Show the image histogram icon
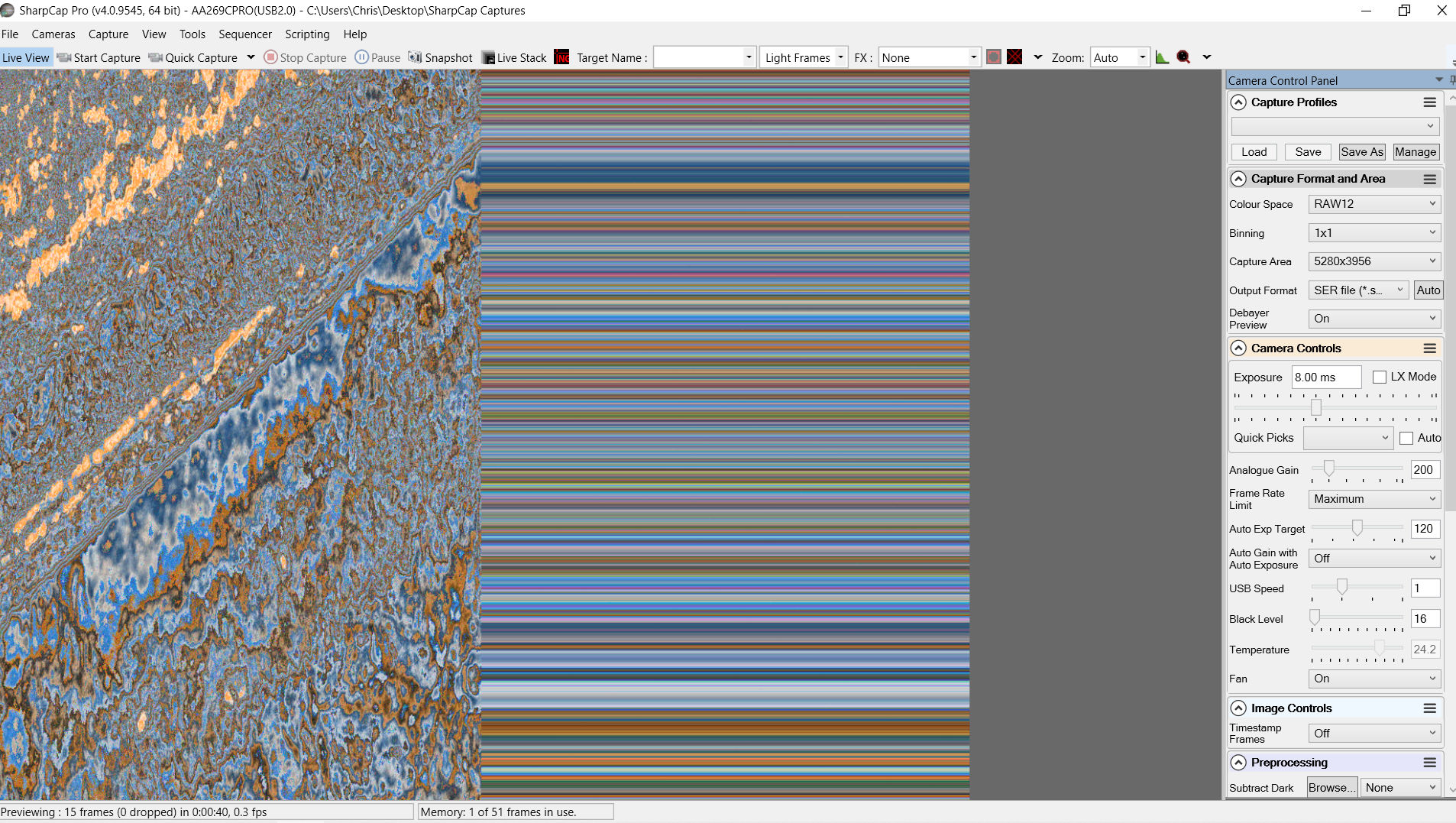This screenshot has width=1456, height=823. [1163, 57]
